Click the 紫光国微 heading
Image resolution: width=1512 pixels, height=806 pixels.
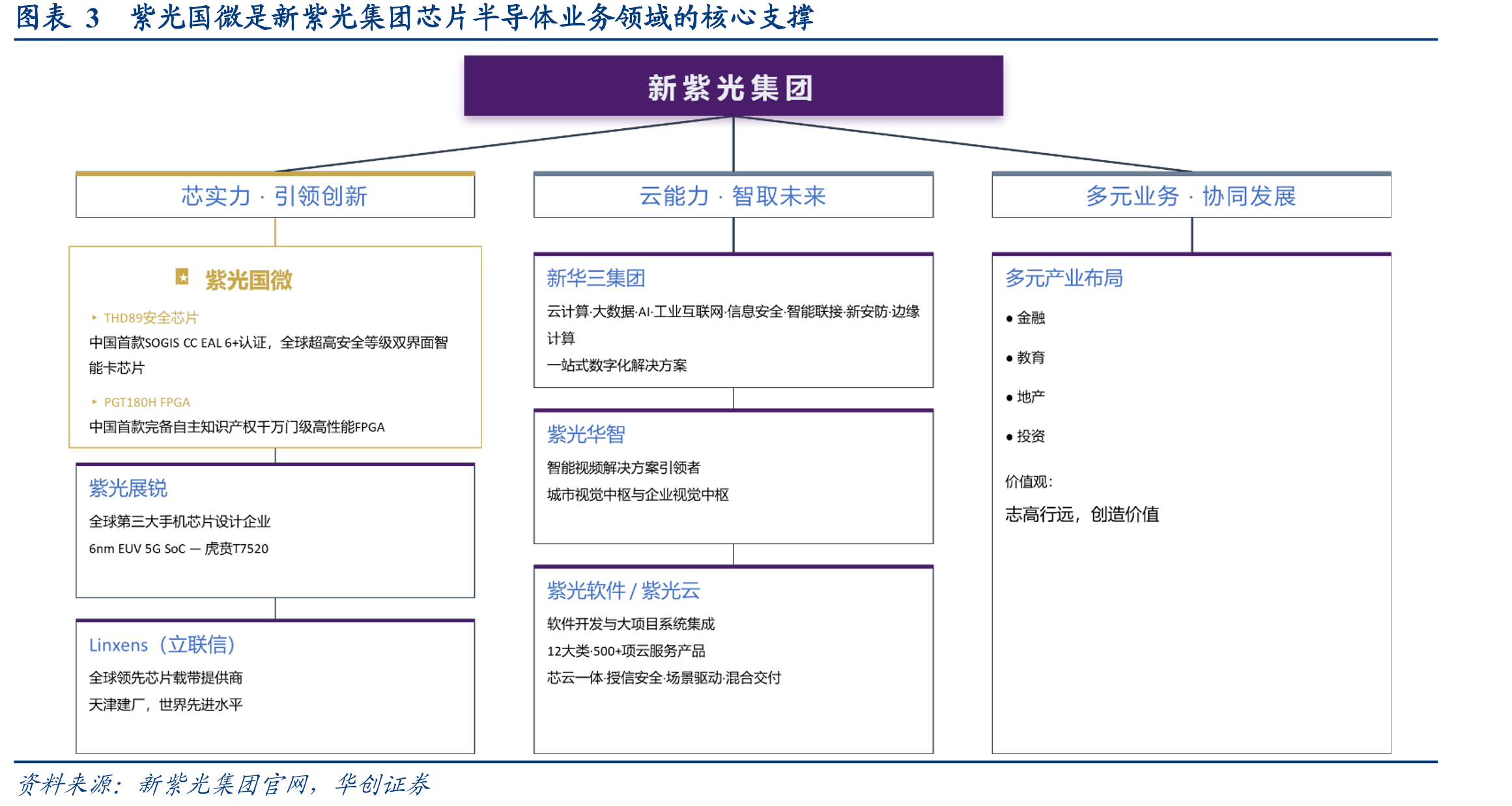(x=249, y=280)
